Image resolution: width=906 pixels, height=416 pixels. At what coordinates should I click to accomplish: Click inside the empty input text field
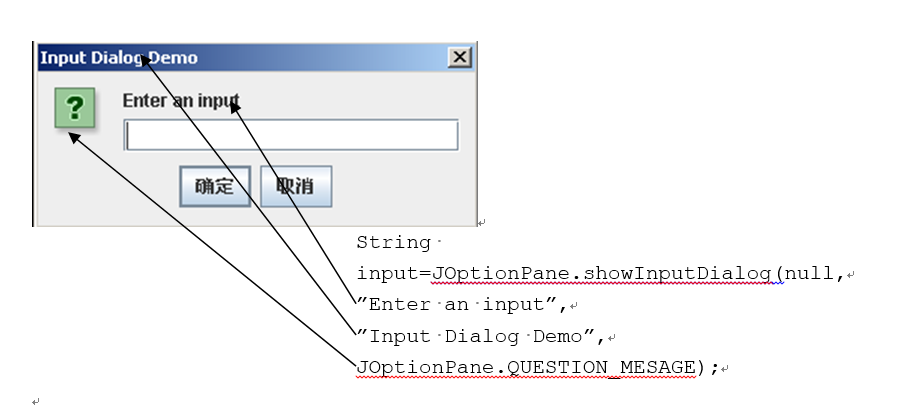(291, 135)
